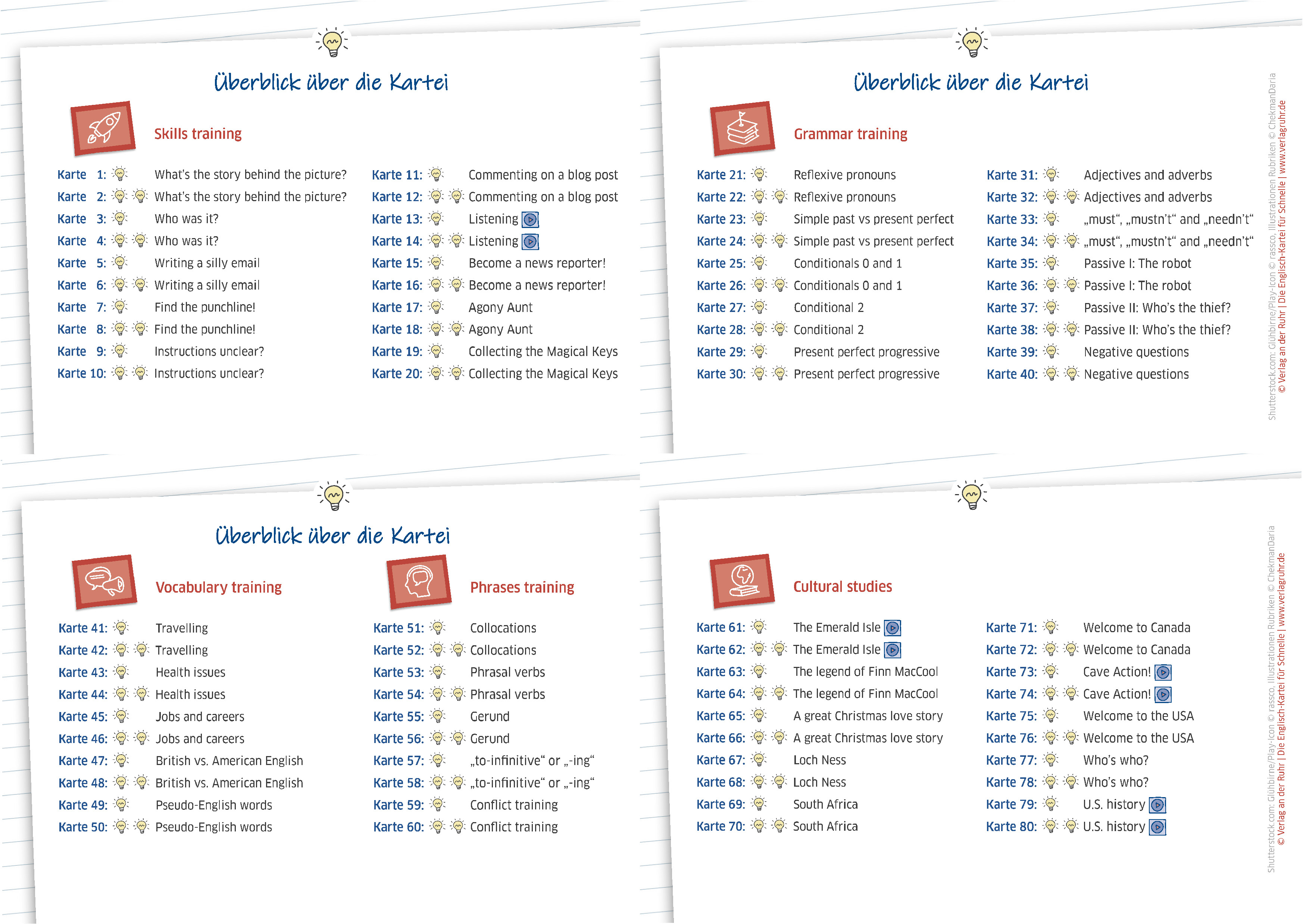Screen dimensions: 1303x924
Task: Click the globe Cultural studies icon
Action: pos(742,581)
